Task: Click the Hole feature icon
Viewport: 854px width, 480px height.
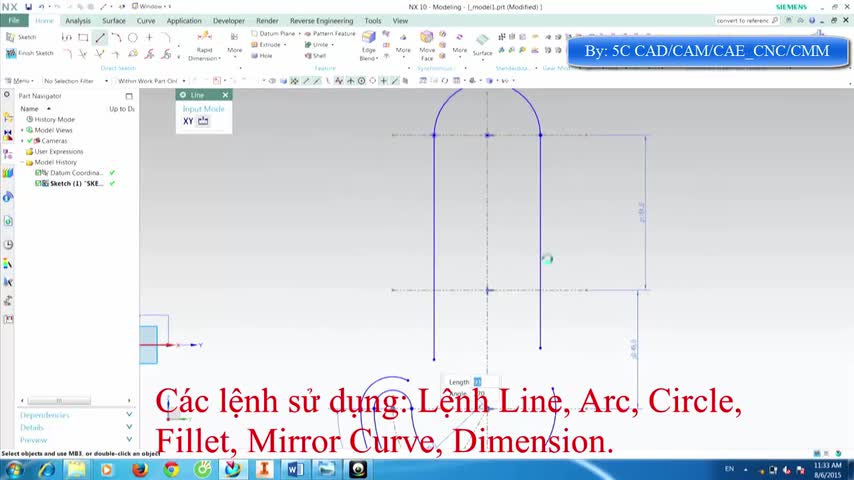Action: point(254,56)
